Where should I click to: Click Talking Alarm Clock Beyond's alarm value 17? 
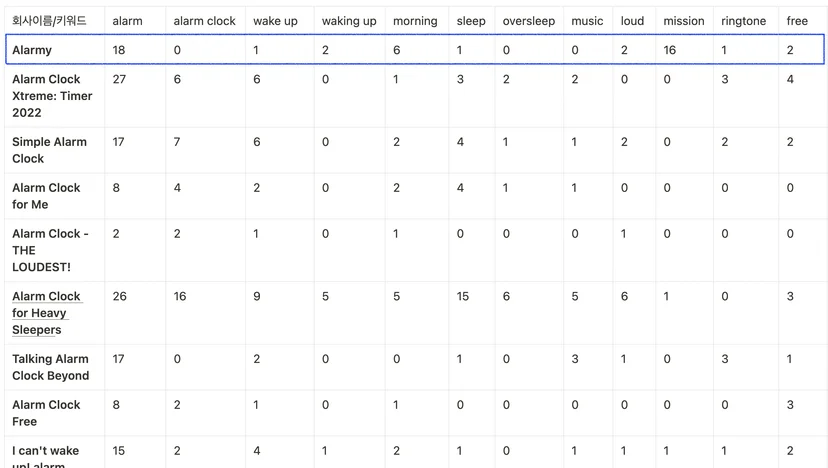118,359
